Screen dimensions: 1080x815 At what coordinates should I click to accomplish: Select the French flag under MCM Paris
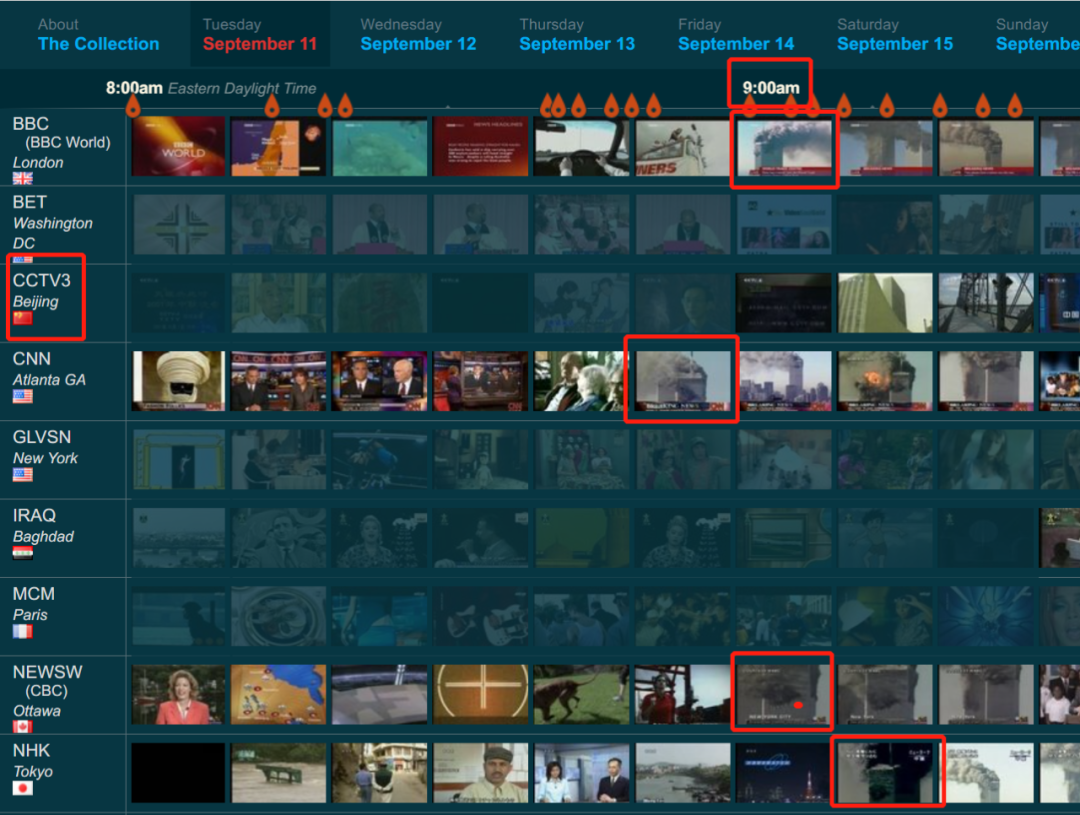[22, 632]
